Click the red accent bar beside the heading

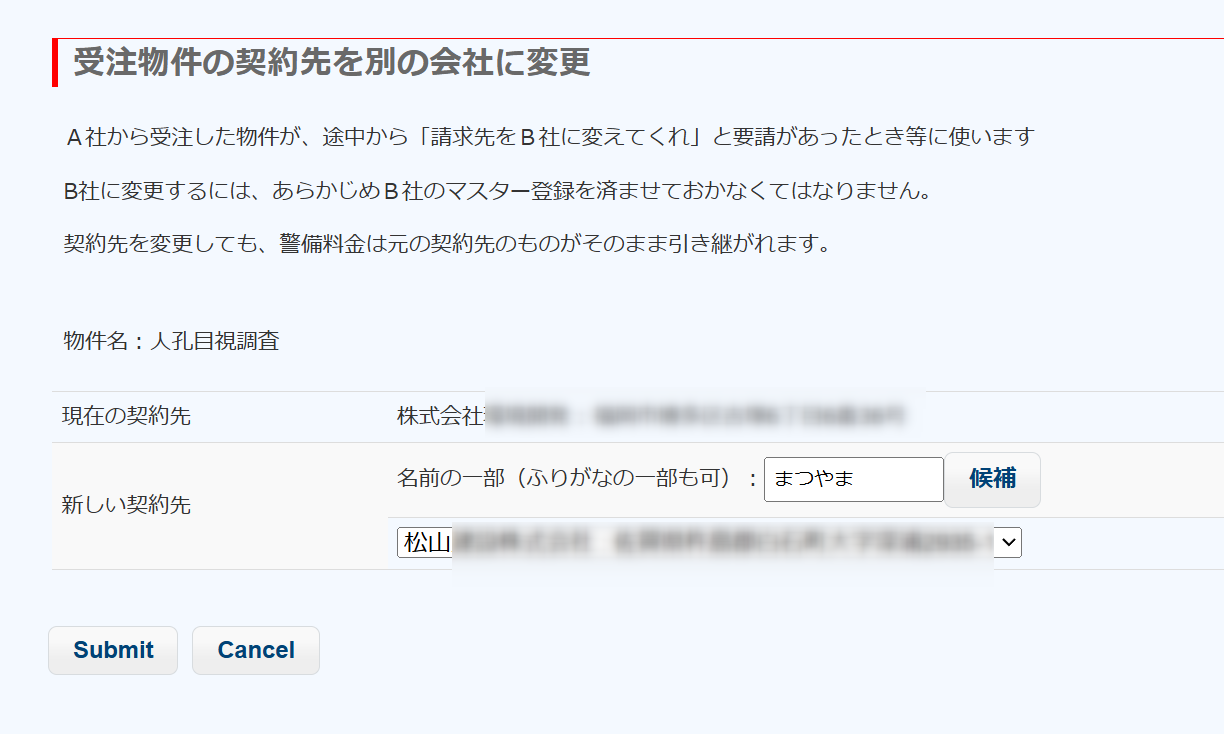(x=55, y=62)
